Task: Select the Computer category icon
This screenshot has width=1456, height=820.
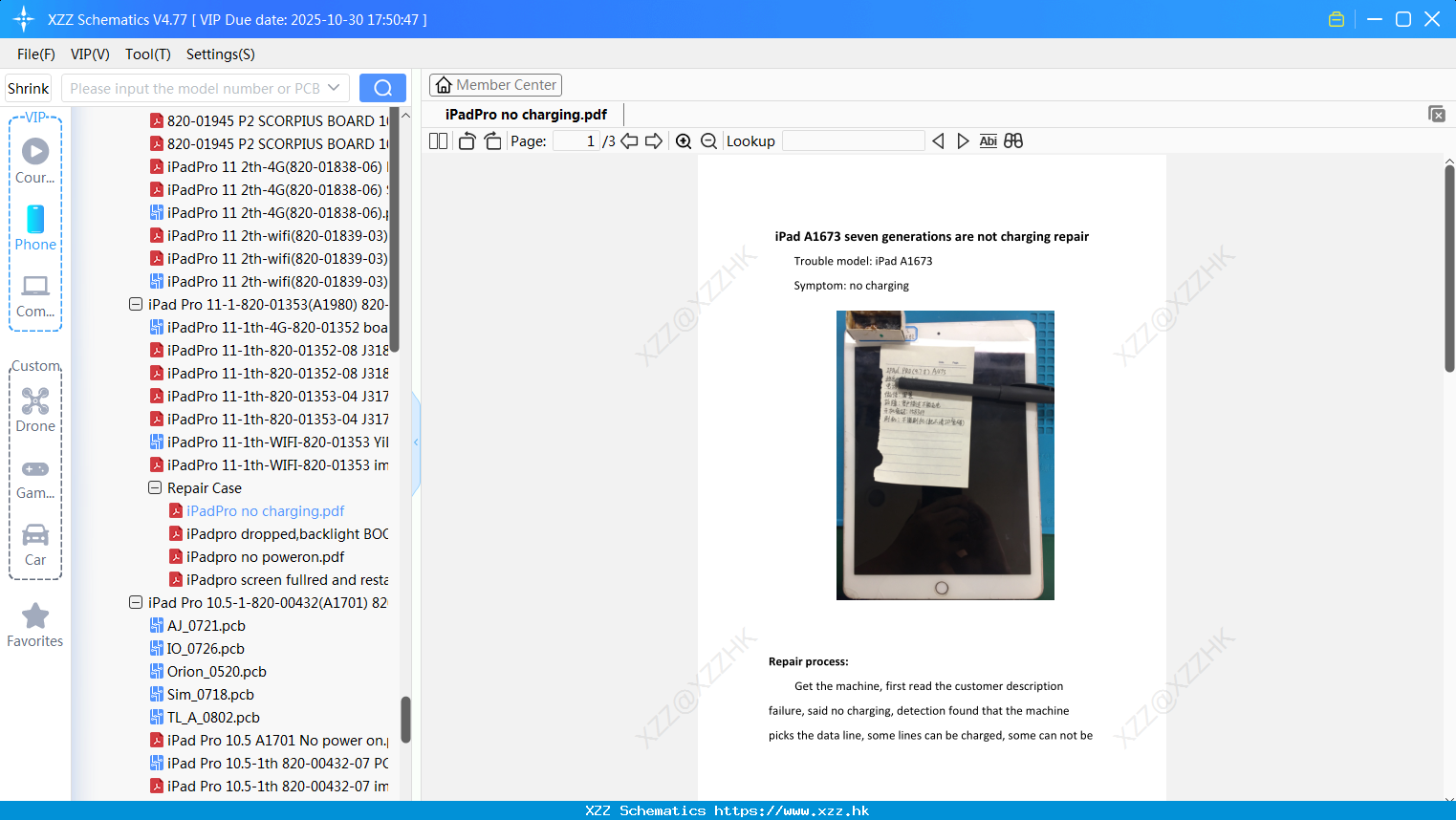Action: pos(35,295)
